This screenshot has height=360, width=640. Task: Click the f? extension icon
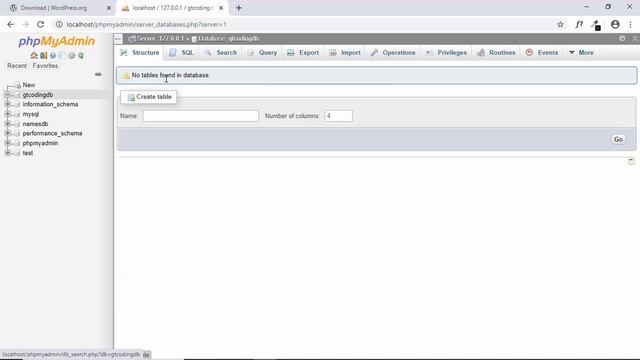coord(579,24)
